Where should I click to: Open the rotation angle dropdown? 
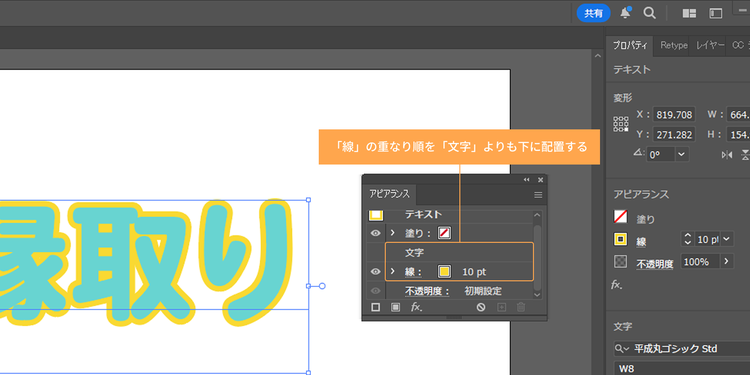(x=682, y=154)
